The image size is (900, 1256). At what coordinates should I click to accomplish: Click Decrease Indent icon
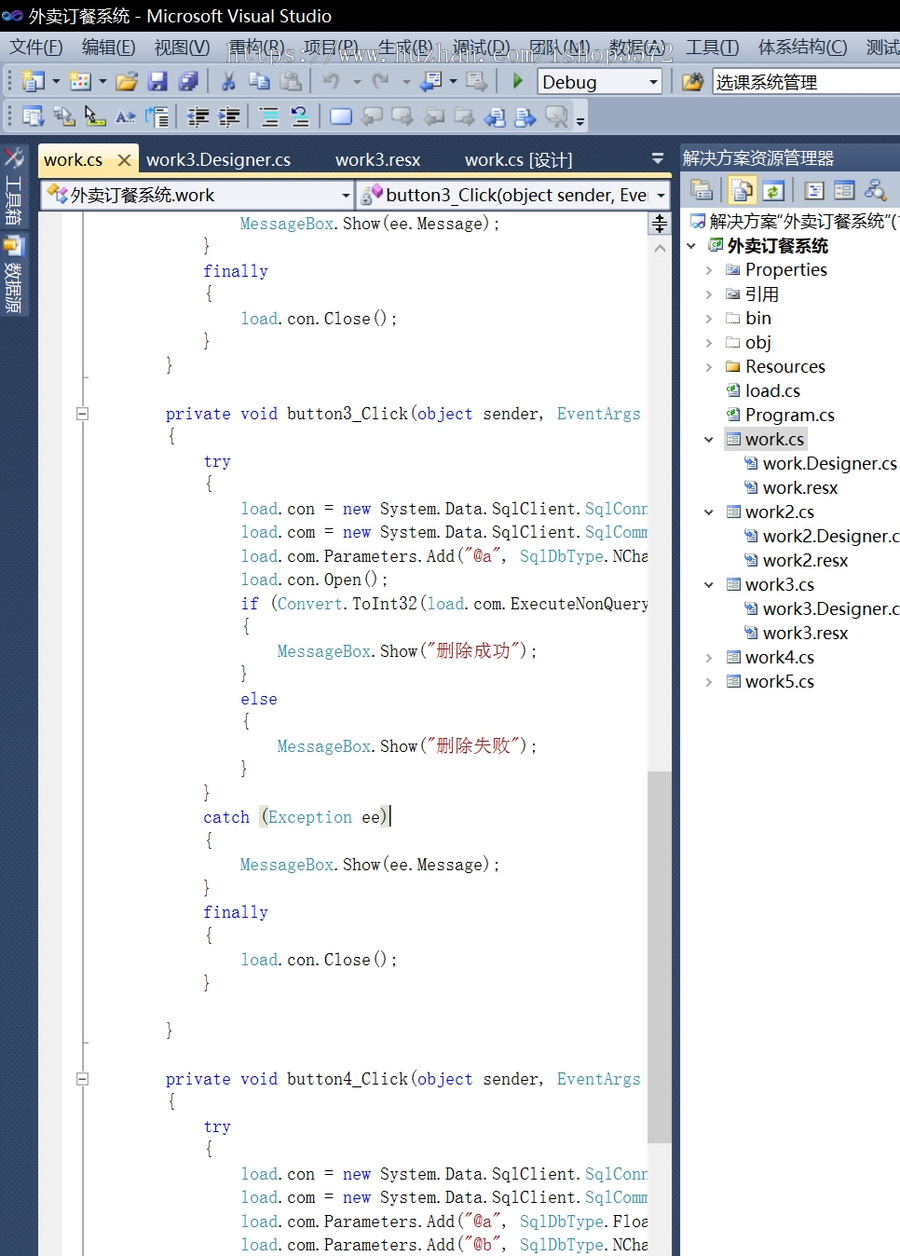(199, 117)
